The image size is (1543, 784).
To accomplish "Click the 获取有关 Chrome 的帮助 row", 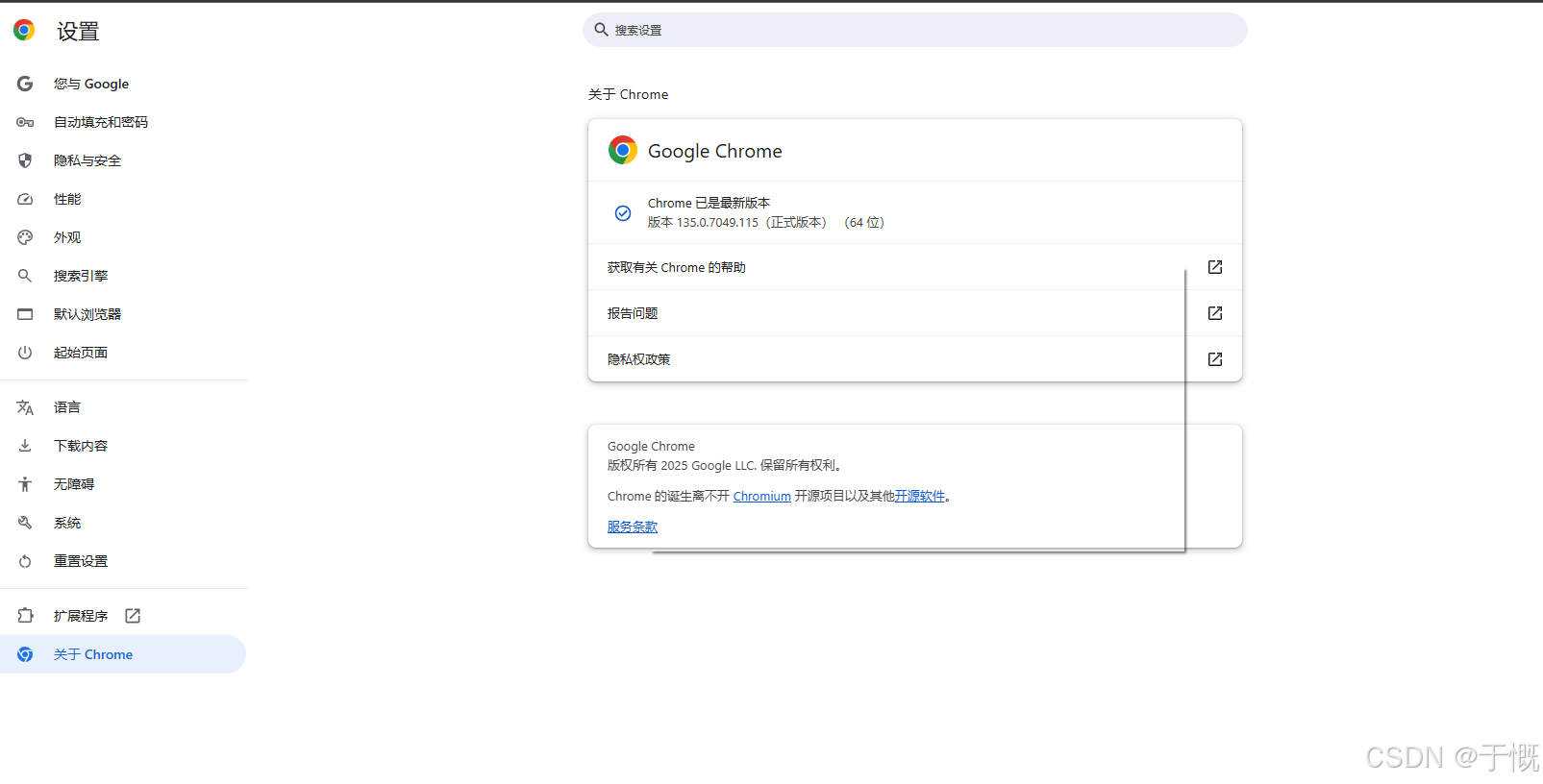I will (x=915, y=267).
